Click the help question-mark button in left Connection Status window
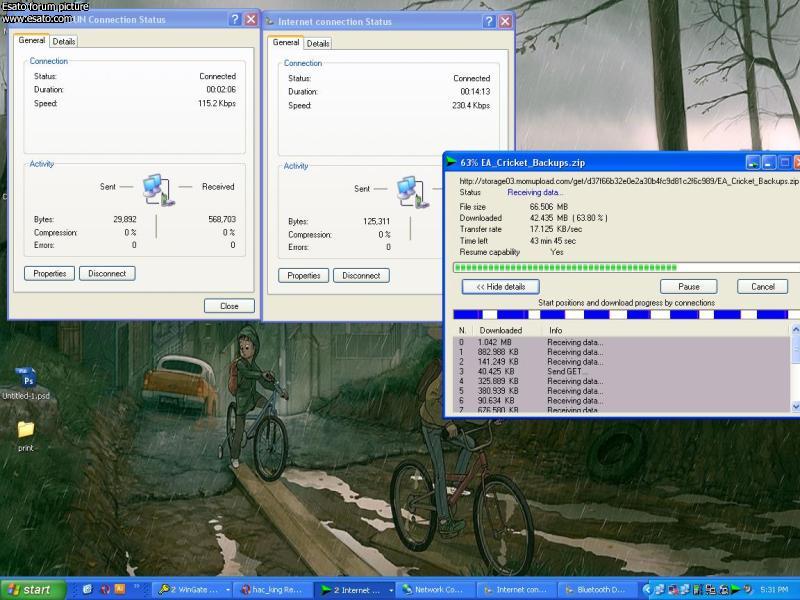The image size is (800, 600). pyautogui.click(x=234, y=19)
